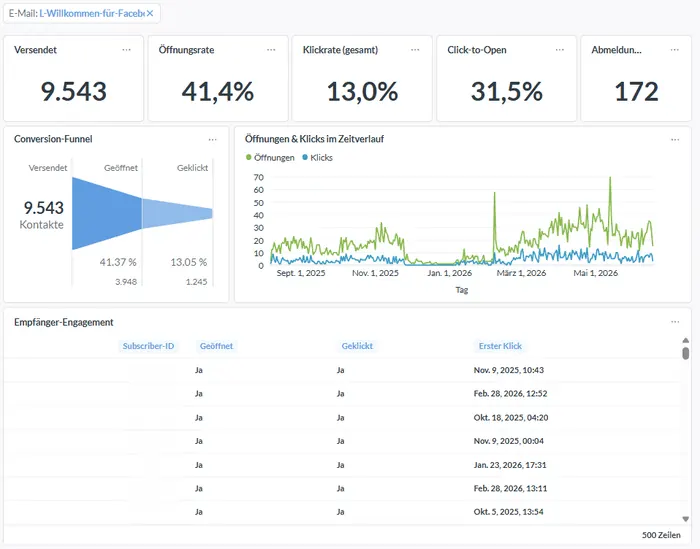Open options menu of Conversion-Funnel card
This screenshot has height=549, width=700.
tap(212, 140)
